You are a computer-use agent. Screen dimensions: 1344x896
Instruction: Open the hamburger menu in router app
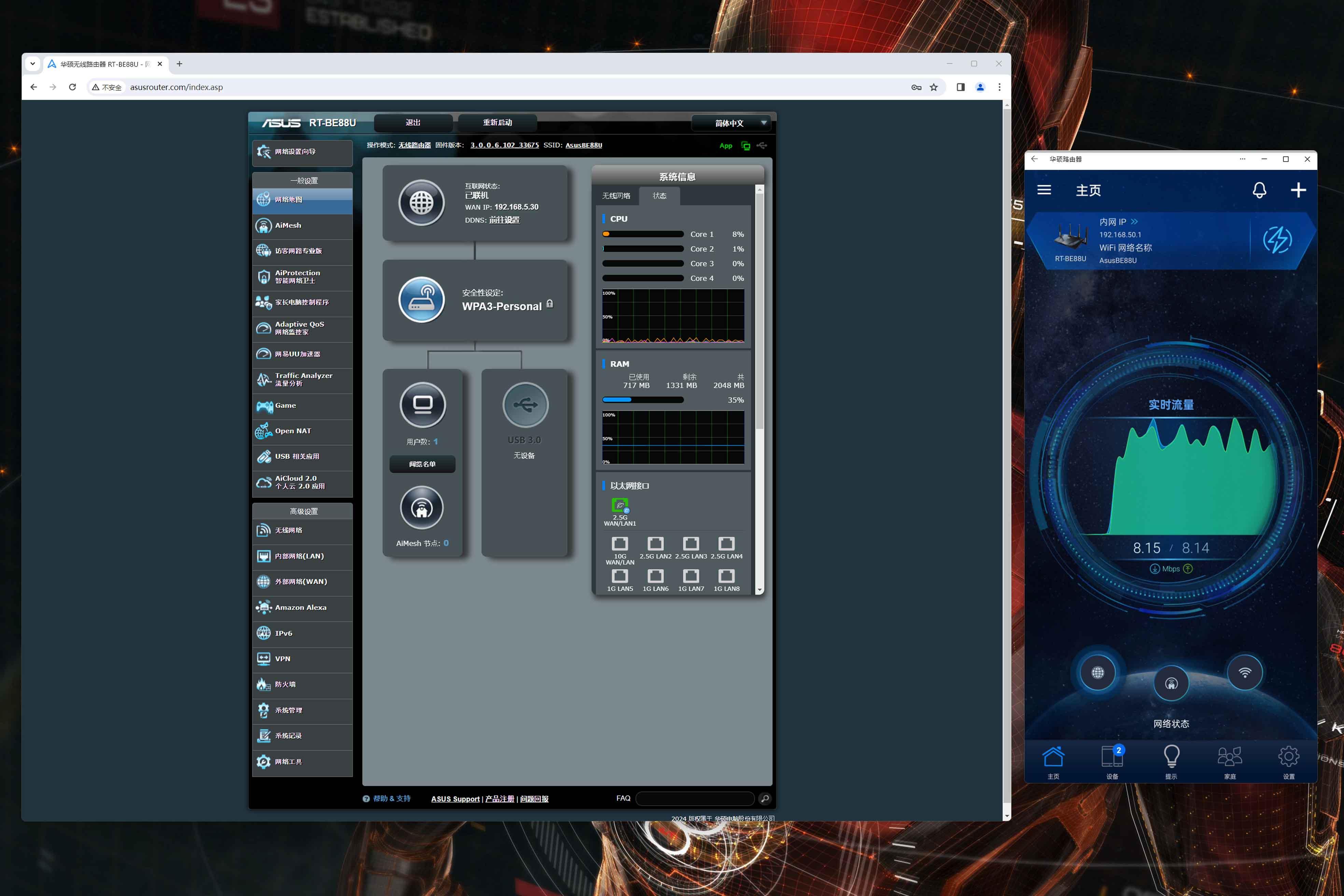pos(1044,190)
